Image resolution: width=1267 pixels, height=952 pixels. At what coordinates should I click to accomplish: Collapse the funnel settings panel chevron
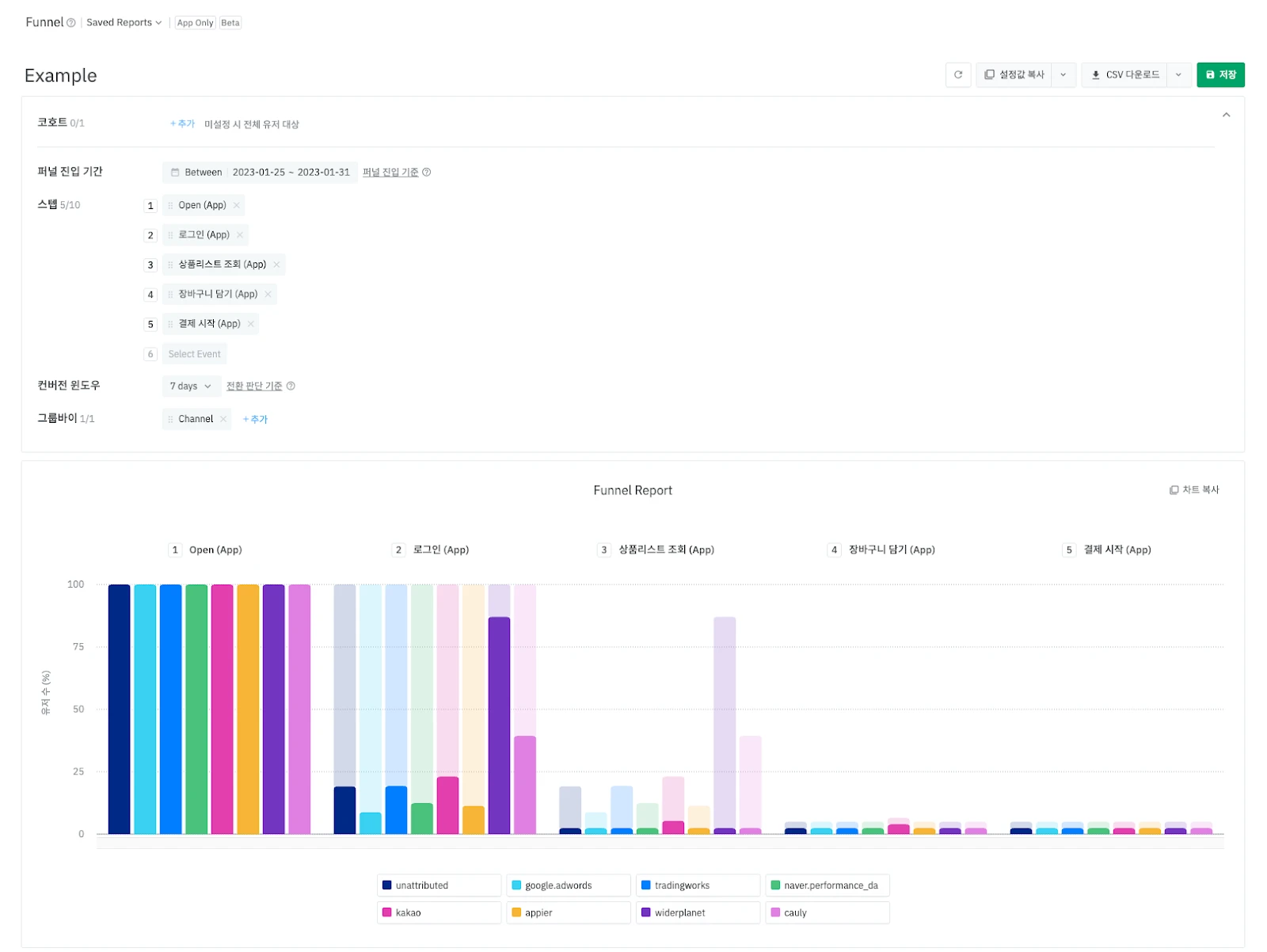click(1226, 116)
